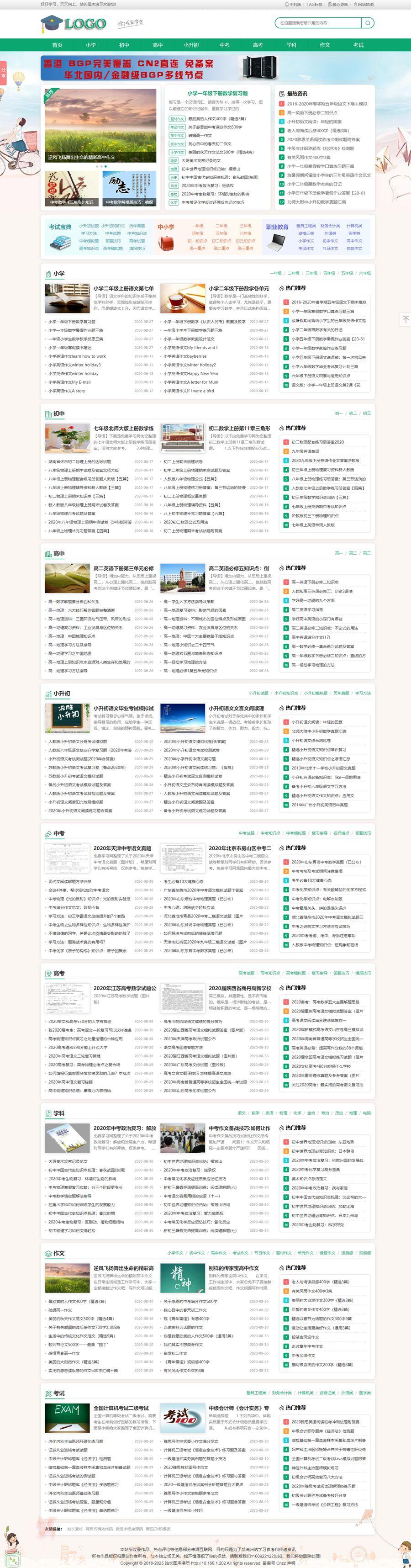Click the 中小学 red backpack icon

click(167, 242)
